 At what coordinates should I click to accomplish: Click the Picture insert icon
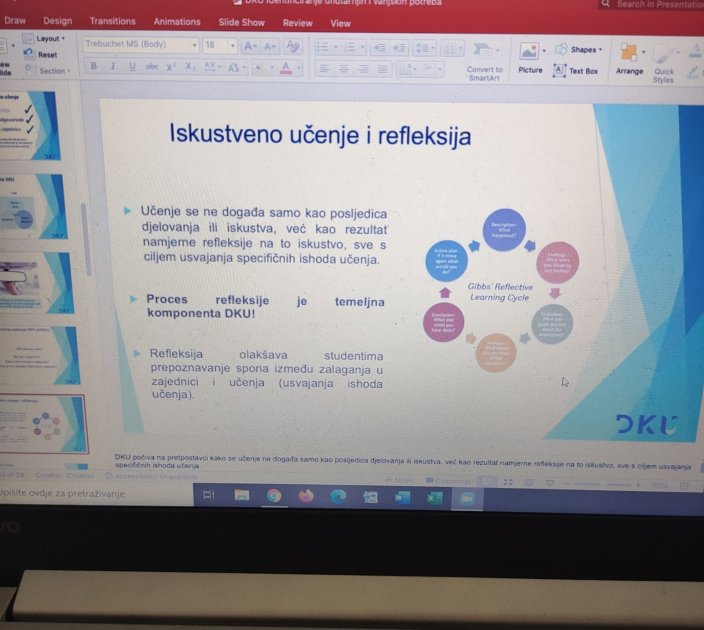pyautogui.click(x=530, y=58)
